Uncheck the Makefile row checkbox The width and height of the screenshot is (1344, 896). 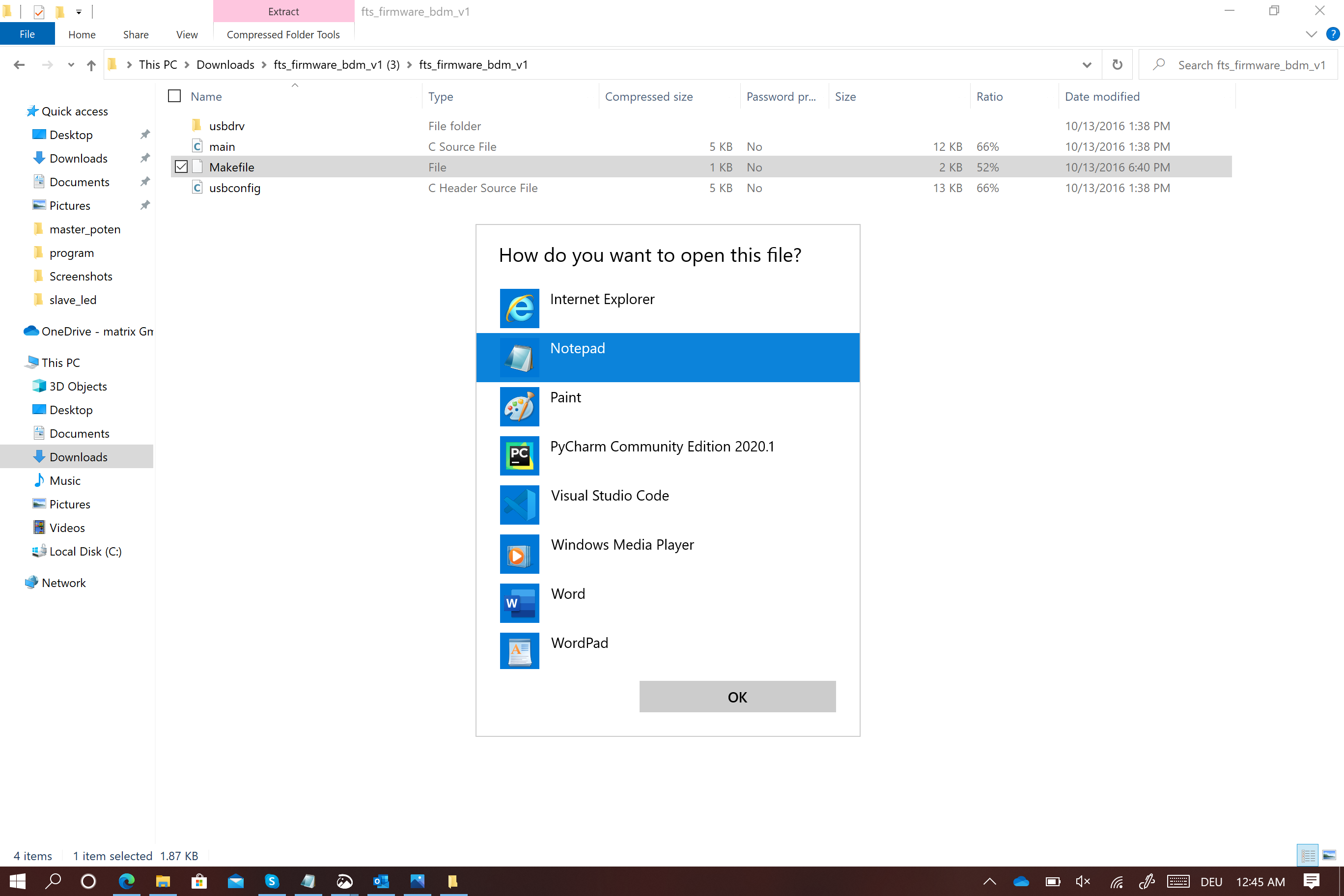point(181,167)
